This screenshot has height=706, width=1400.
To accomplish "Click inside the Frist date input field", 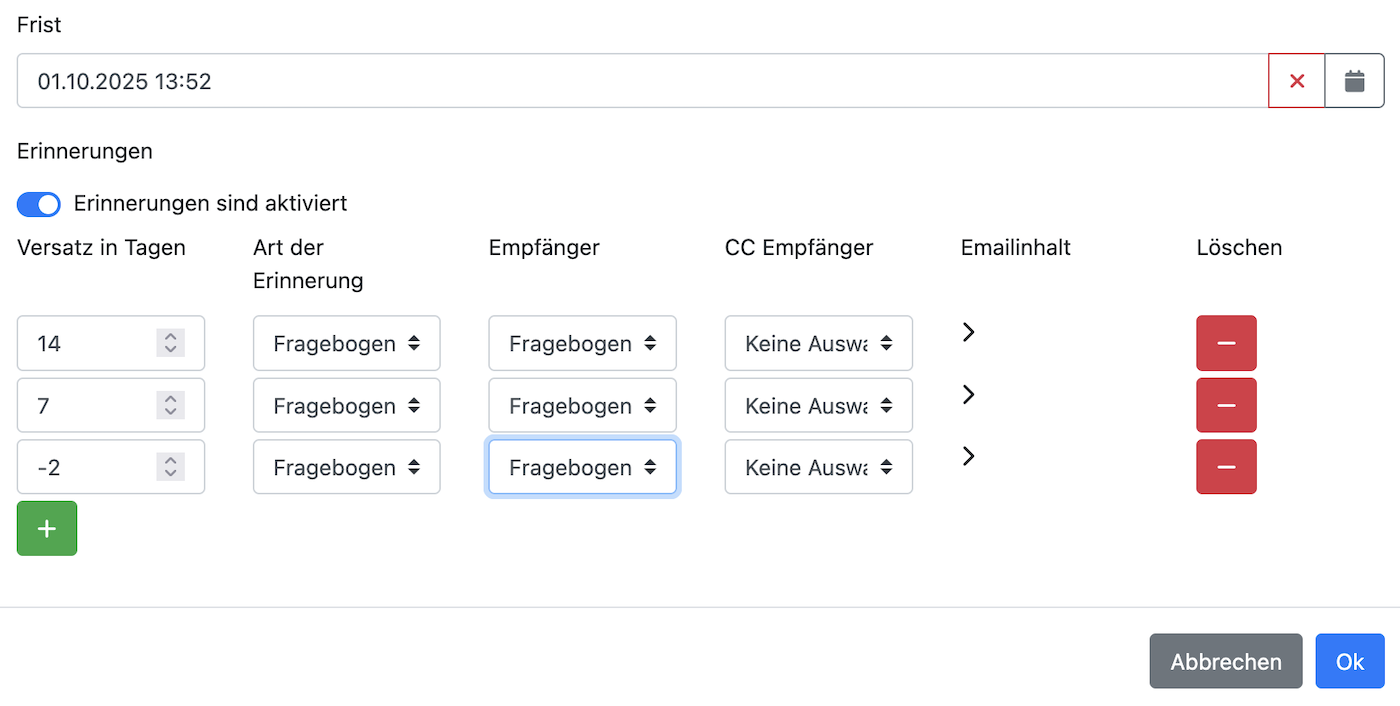I will point(400,80).
